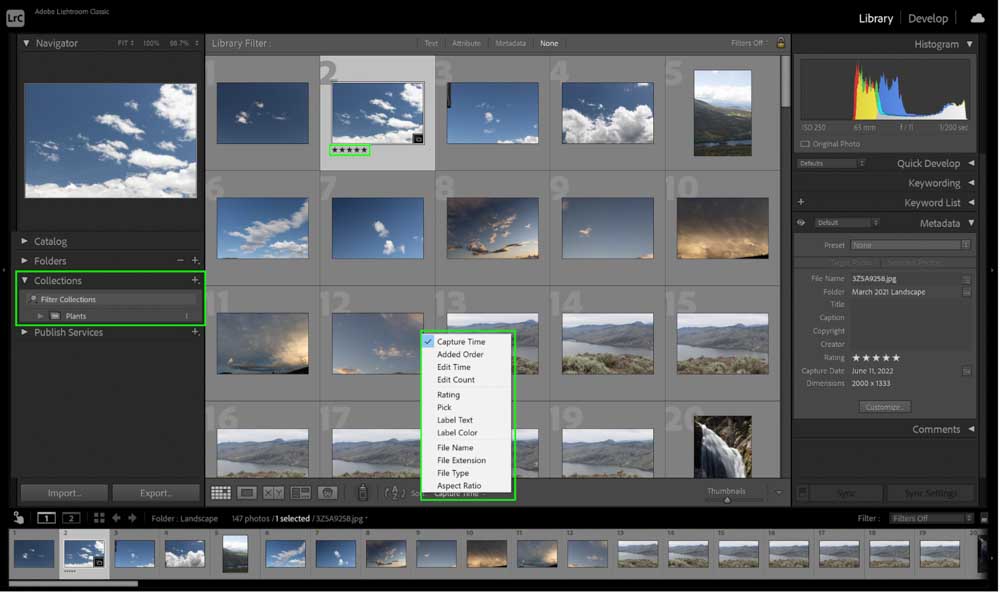This screenshot has height=592, width=1000.
Task: Click the Customize button in Metadata
Action: tap(884, 407)
